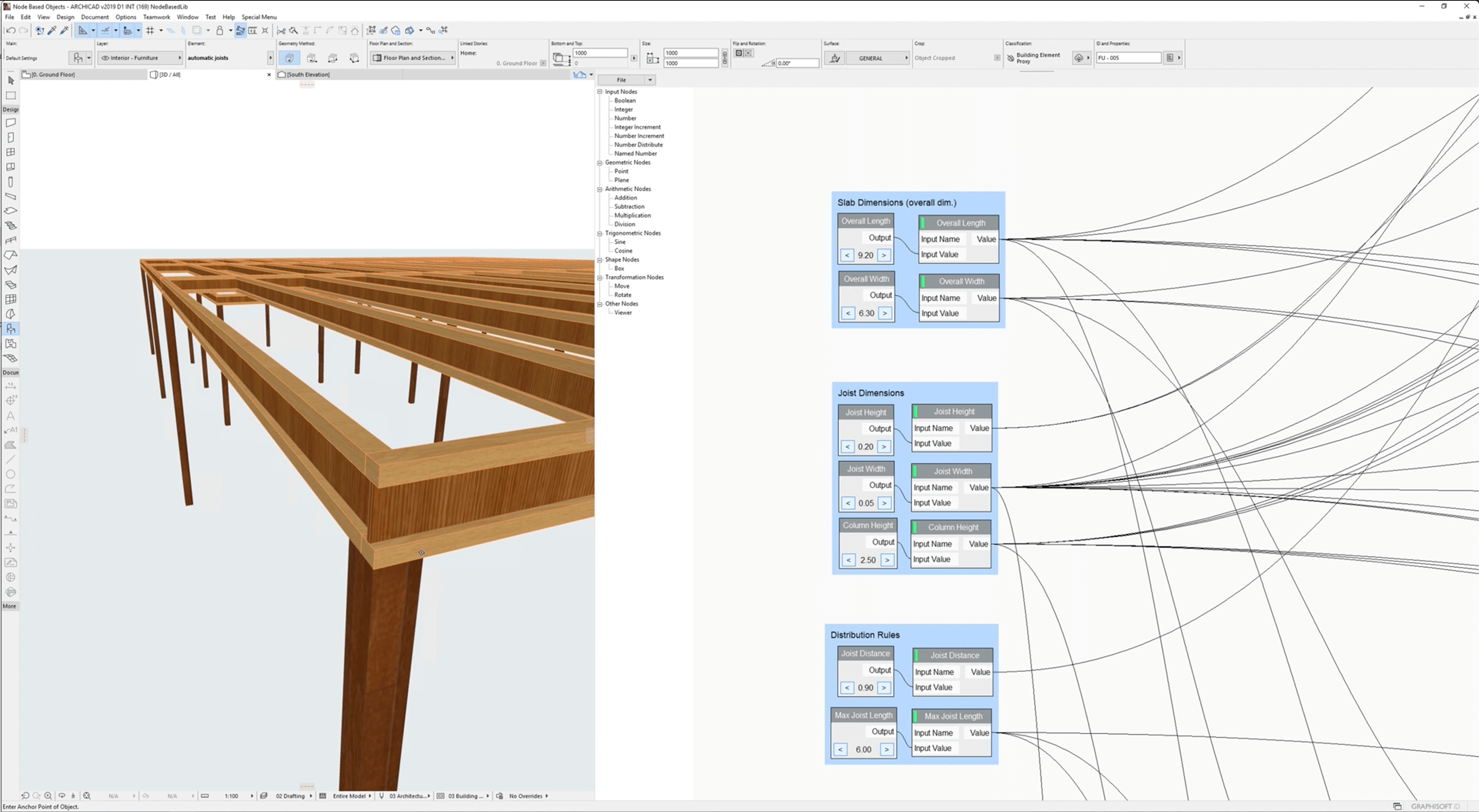This screenshot has height=812, width=1479.
Task: Select the Arrow tool in toolbox
Action: coord(11,80)
